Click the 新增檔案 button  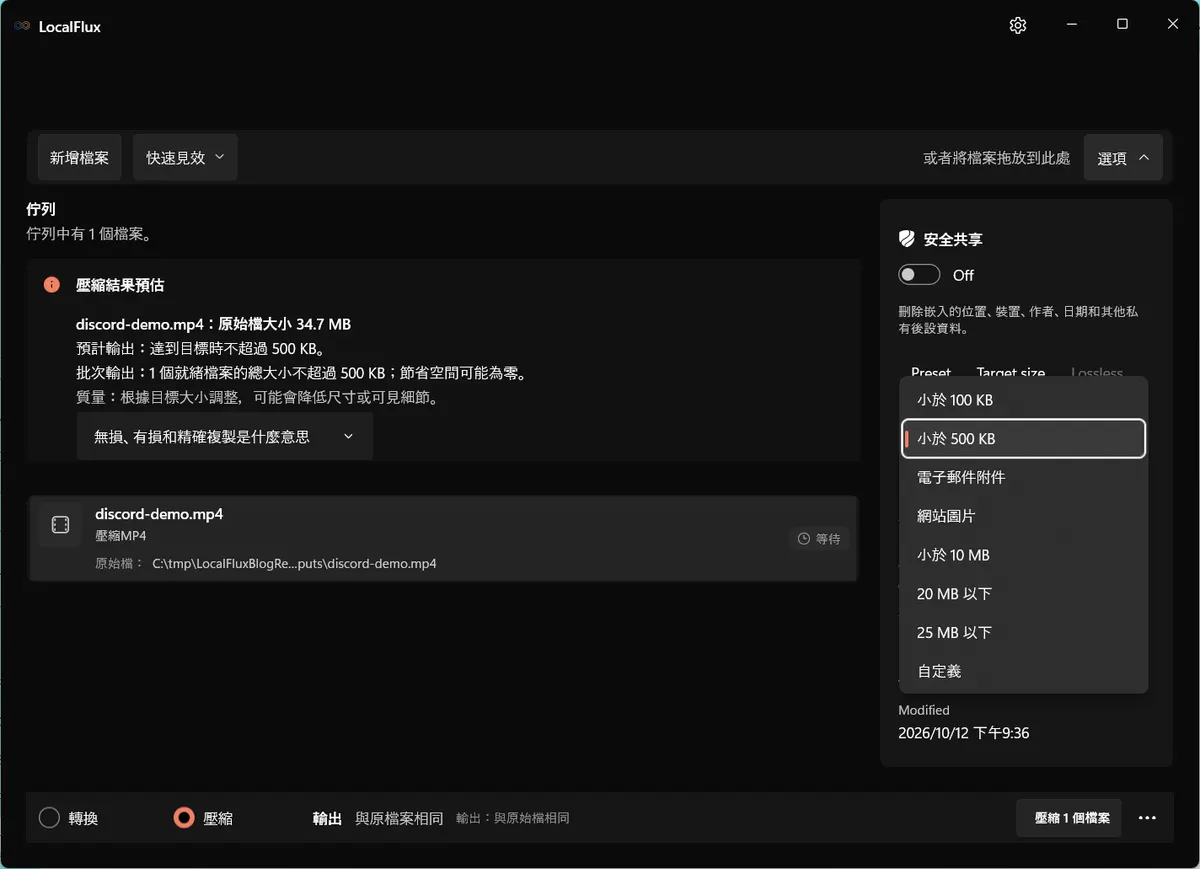pyautogui.click(x=80, y=158)
